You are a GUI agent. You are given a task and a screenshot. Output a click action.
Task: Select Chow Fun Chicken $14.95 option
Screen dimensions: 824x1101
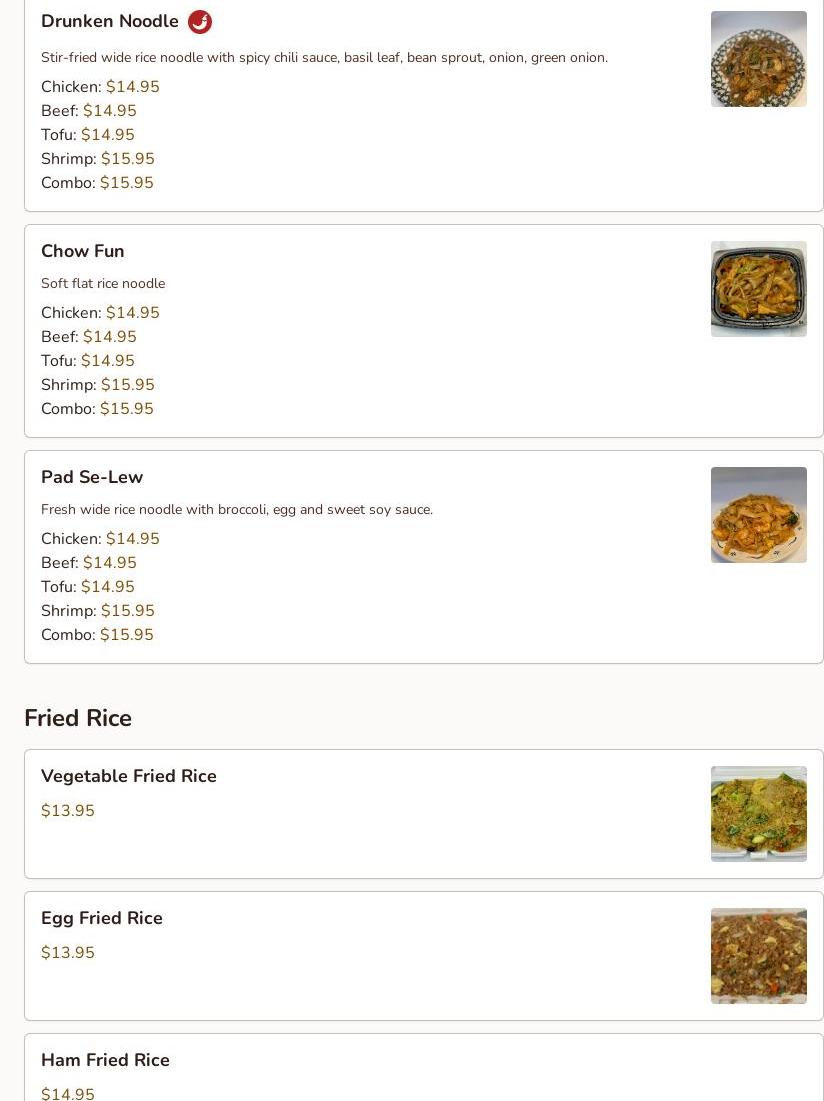tap(100, 312)
